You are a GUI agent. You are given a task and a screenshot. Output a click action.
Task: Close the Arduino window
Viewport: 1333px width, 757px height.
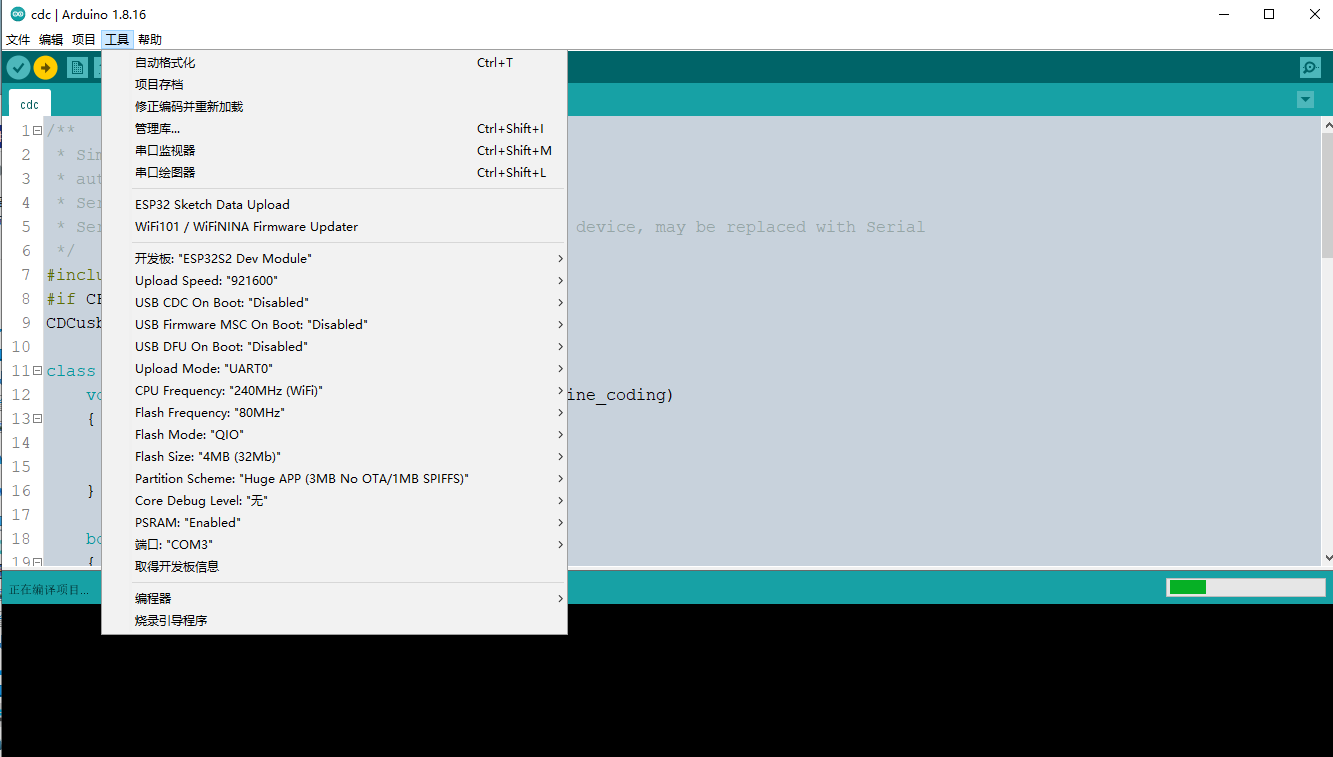pyautogui.click(x=1314, y=14)
